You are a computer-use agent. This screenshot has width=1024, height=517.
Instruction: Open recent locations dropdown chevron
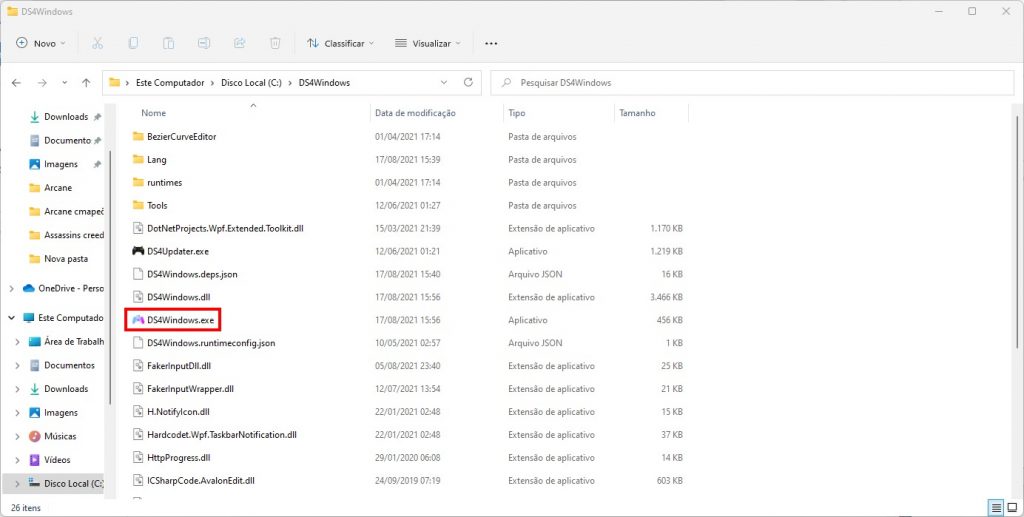pyautogui.click(x=64, y=83)
